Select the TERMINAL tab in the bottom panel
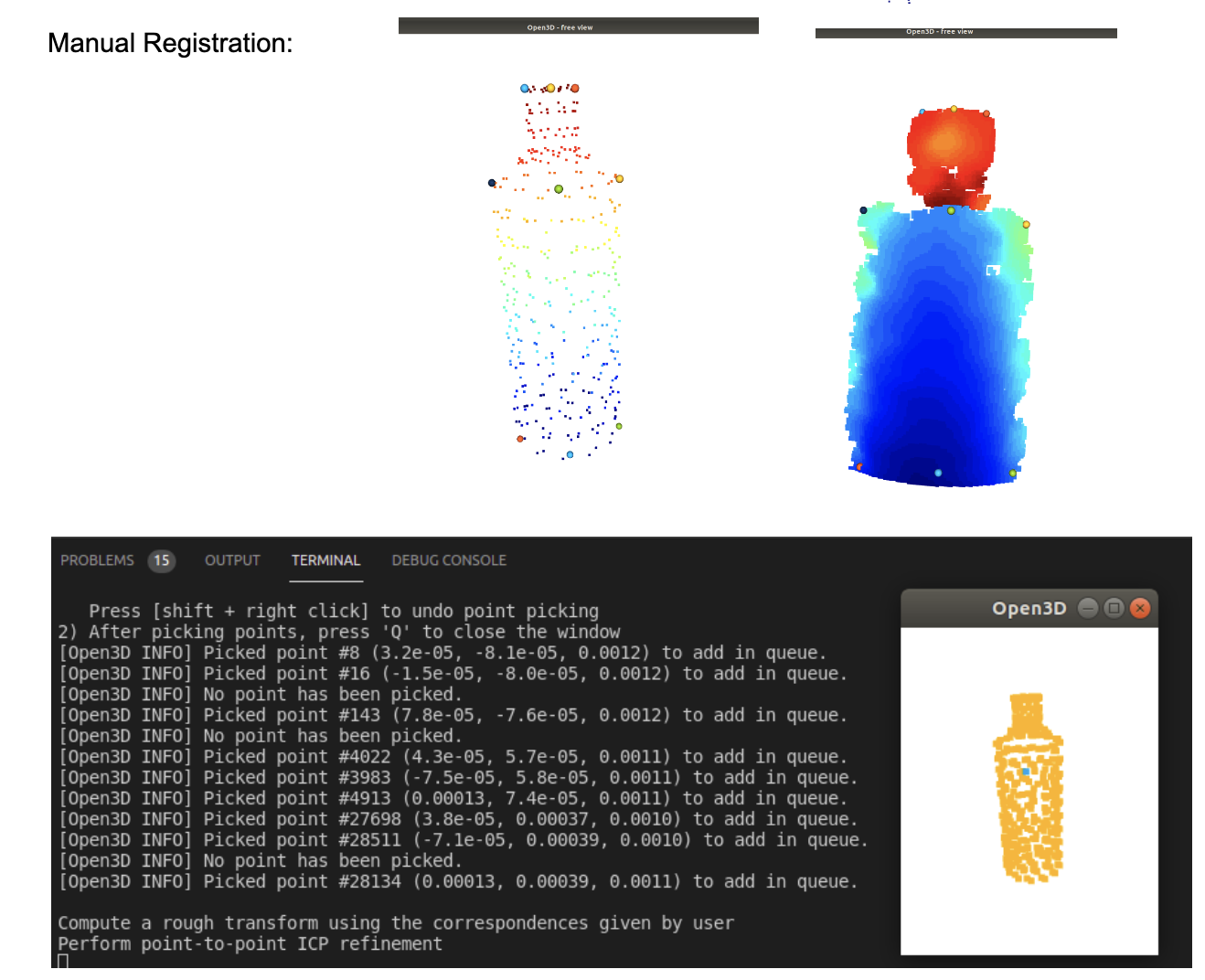 pyautogui.click(x=325, y=560)
